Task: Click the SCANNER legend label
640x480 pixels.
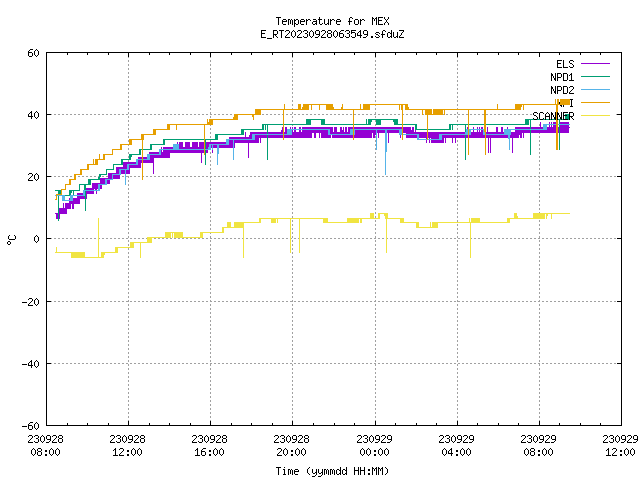Action: pos(553,116)
